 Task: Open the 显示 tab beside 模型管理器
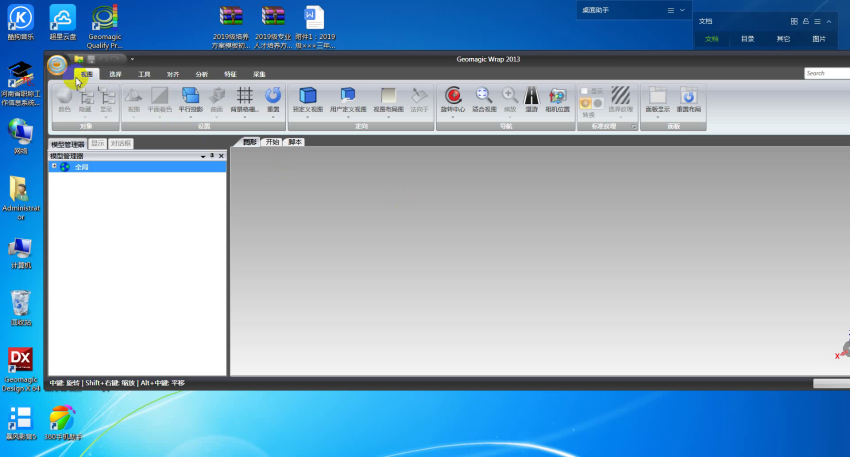pos(98,144)
